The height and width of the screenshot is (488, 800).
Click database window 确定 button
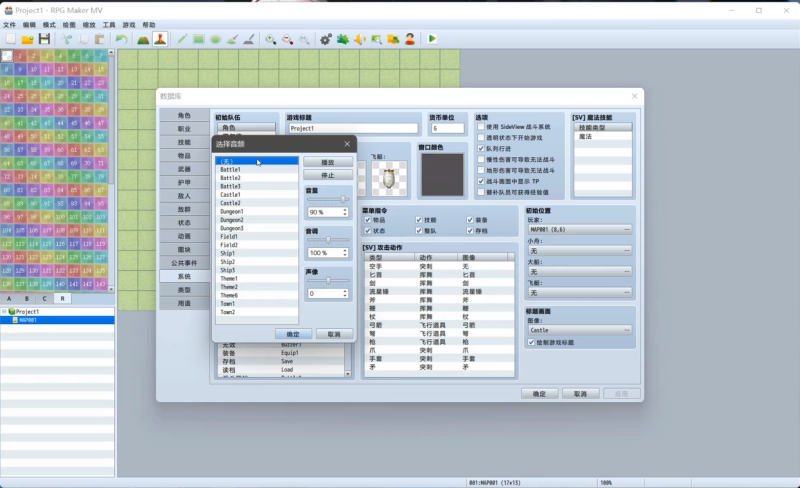click(539, 394)
